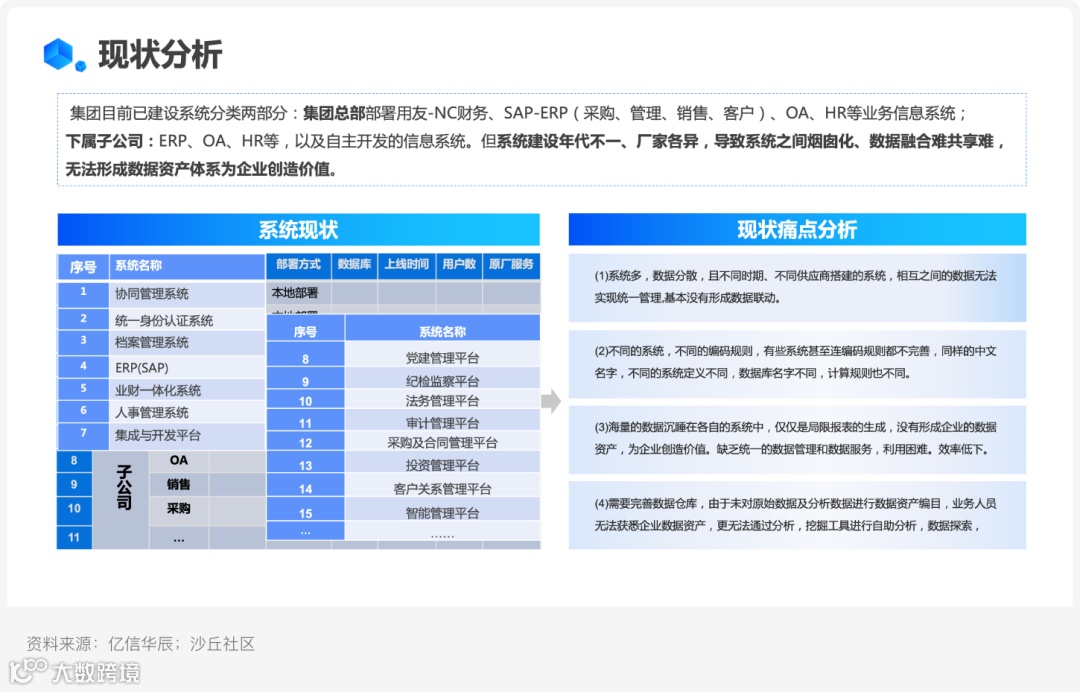The height and width of the screenshot is (692, 1080).
Task: Click the 客户关系管理平台 row
Action: coord(403,487)
